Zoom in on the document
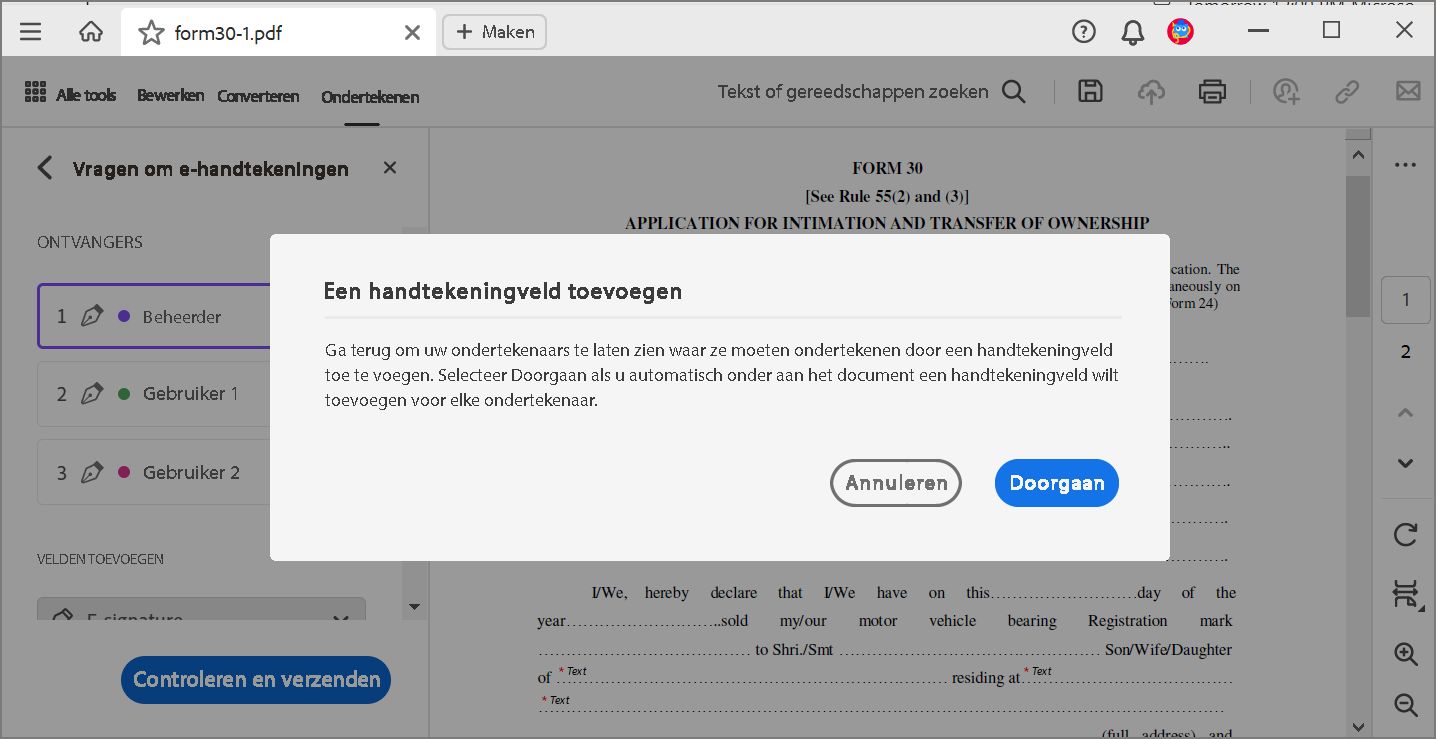Screen dimensions: 1436x739 coord(1405,655)
